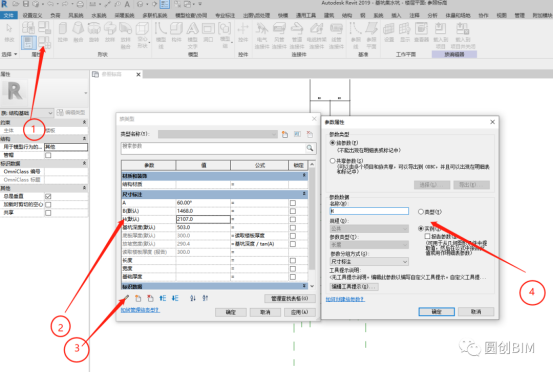Open the Type name dropdown in Family Types
Viewport: 553px width, 373px height.
point(218,134)
